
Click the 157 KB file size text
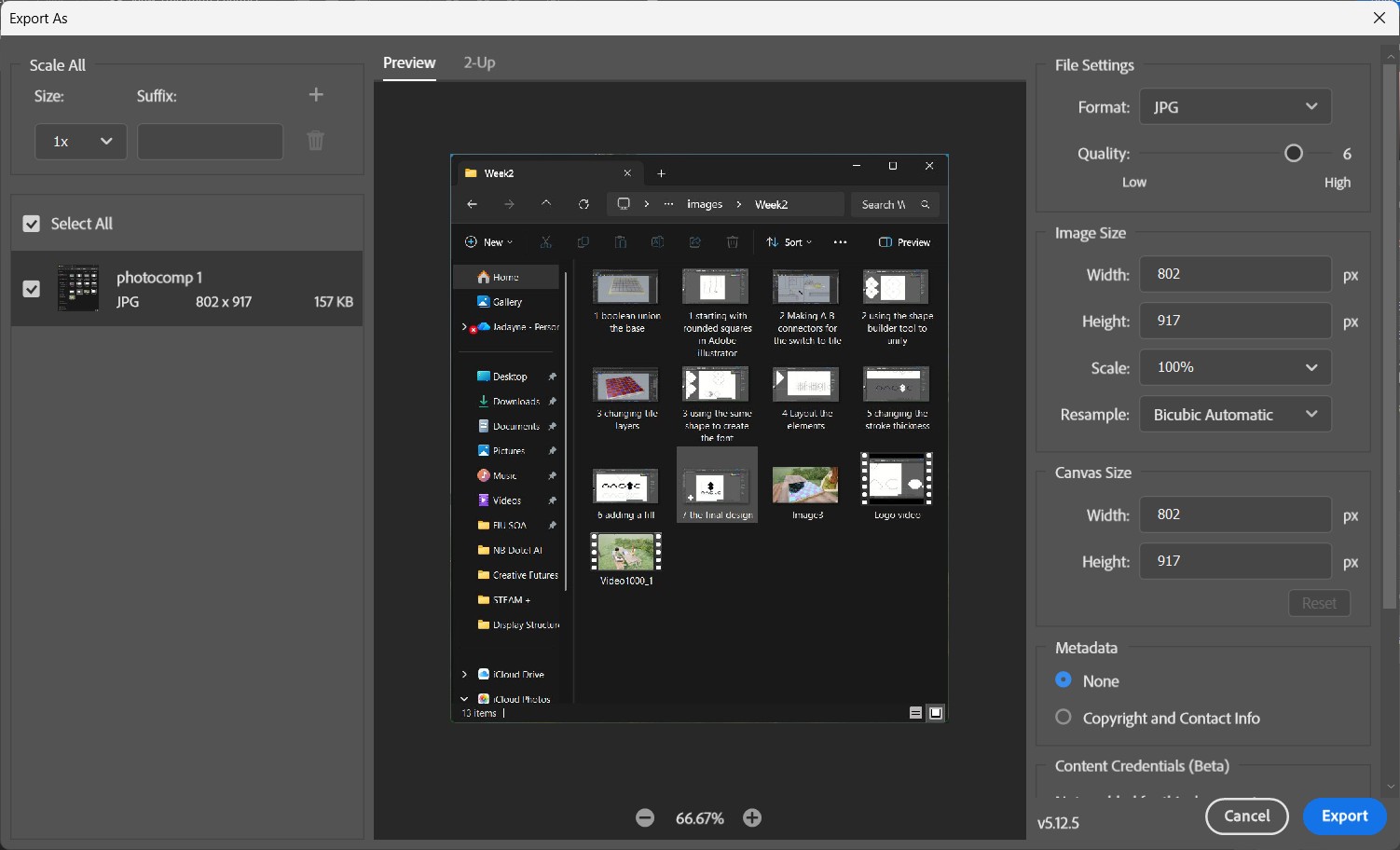coord(334,302)
